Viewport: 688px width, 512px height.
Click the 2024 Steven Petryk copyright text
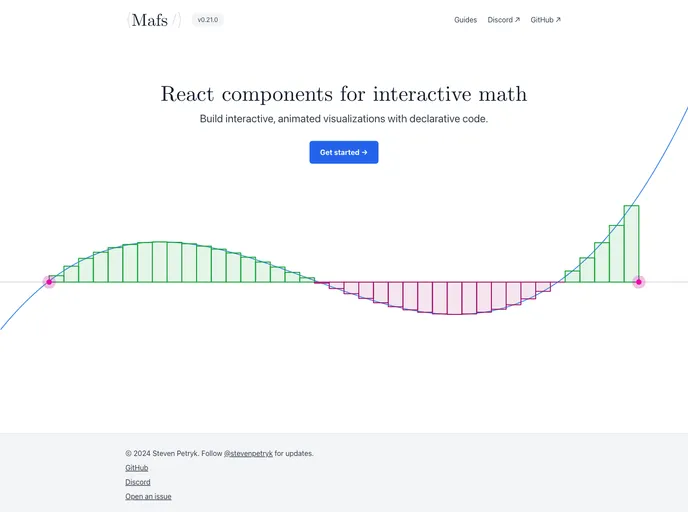[161, 453]
